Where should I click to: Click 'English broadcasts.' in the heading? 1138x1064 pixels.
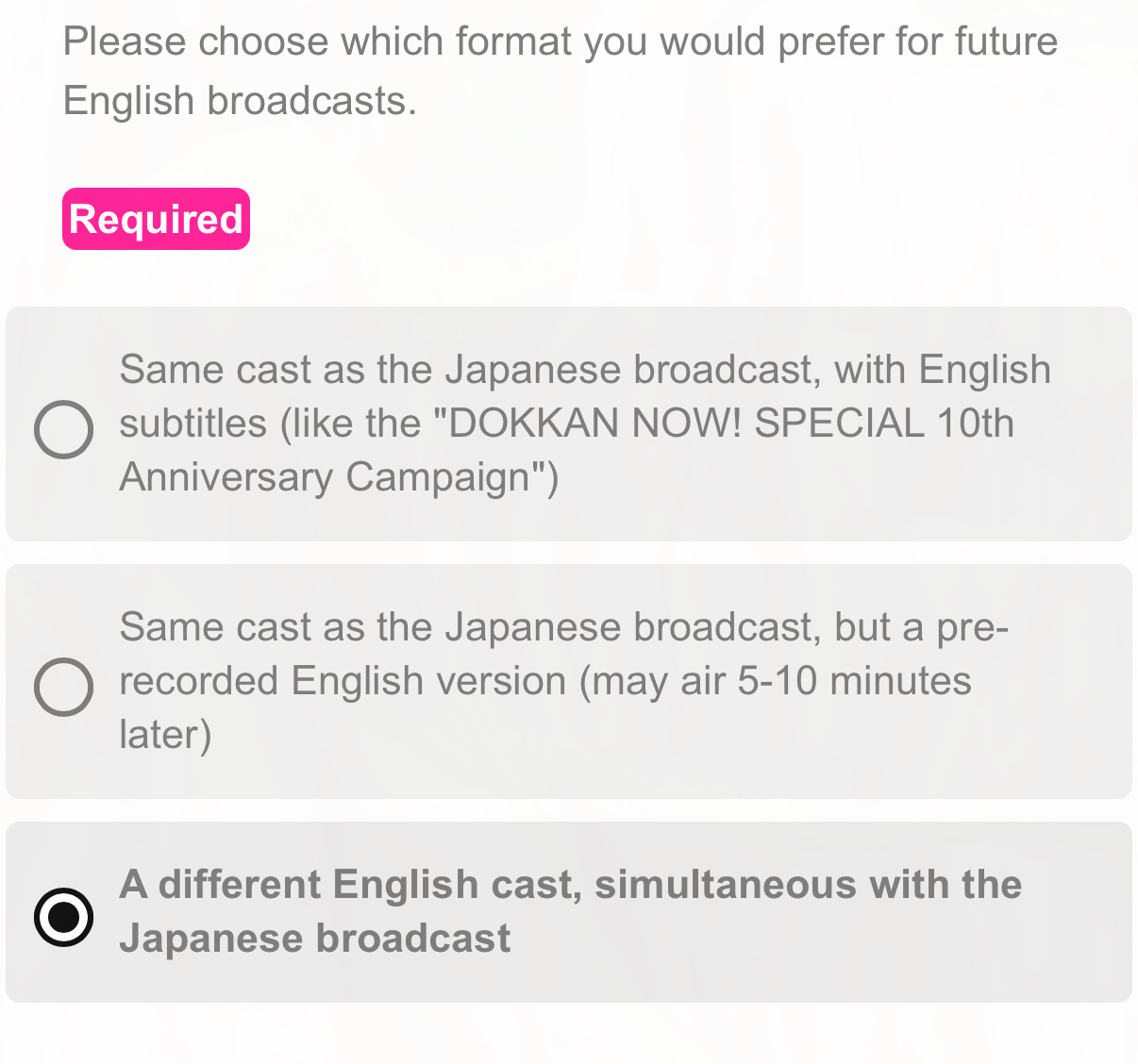(x=239, y=101)
